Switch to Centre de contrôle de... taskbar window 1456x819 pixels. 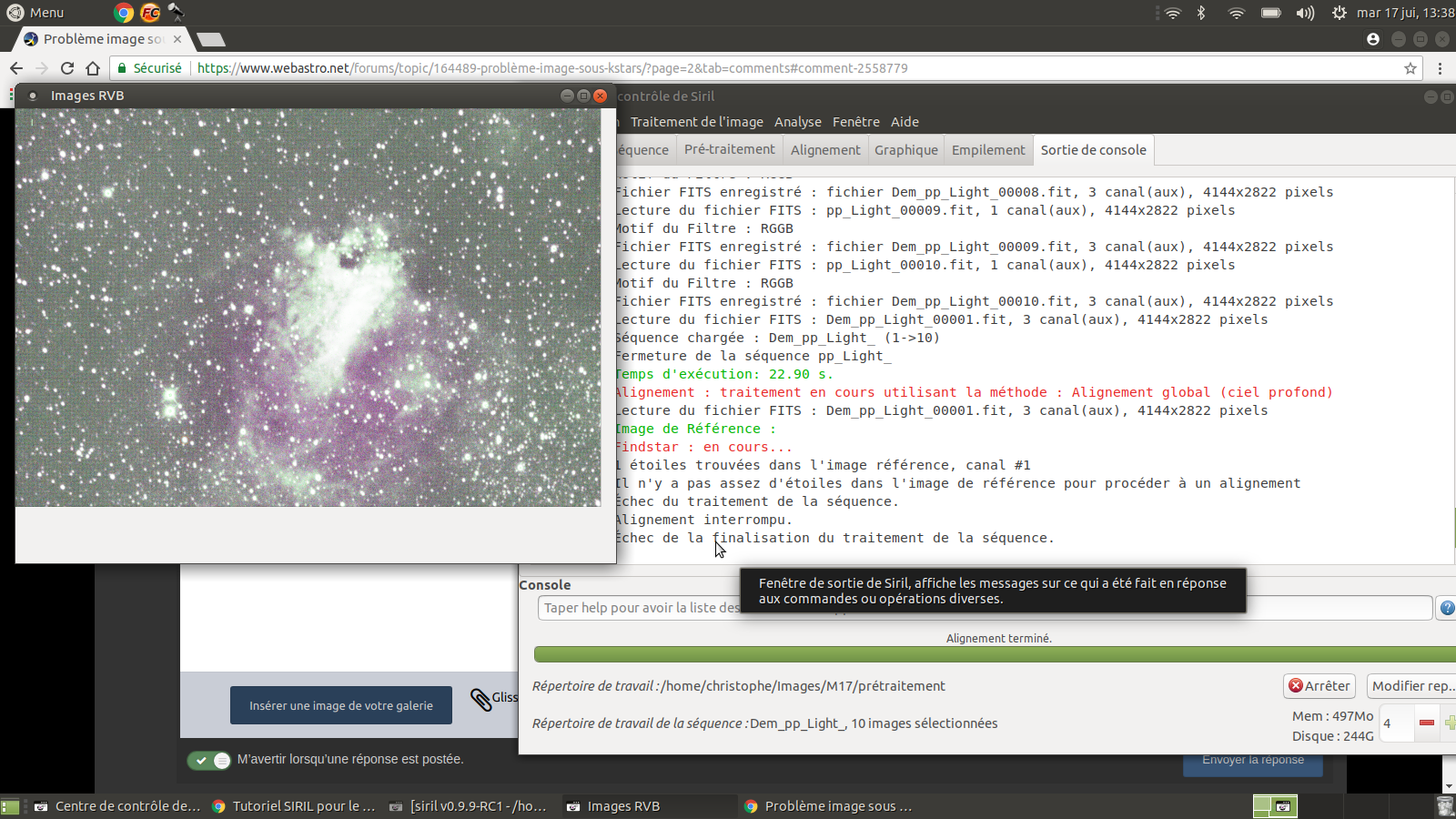[x=117, y=806]
